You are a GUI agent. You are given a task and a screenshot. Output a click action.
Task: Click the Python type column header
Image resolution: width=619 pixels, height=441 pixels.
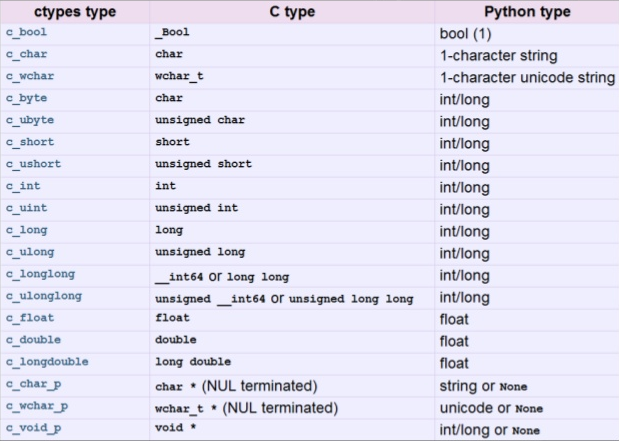[x=527, y=12]
